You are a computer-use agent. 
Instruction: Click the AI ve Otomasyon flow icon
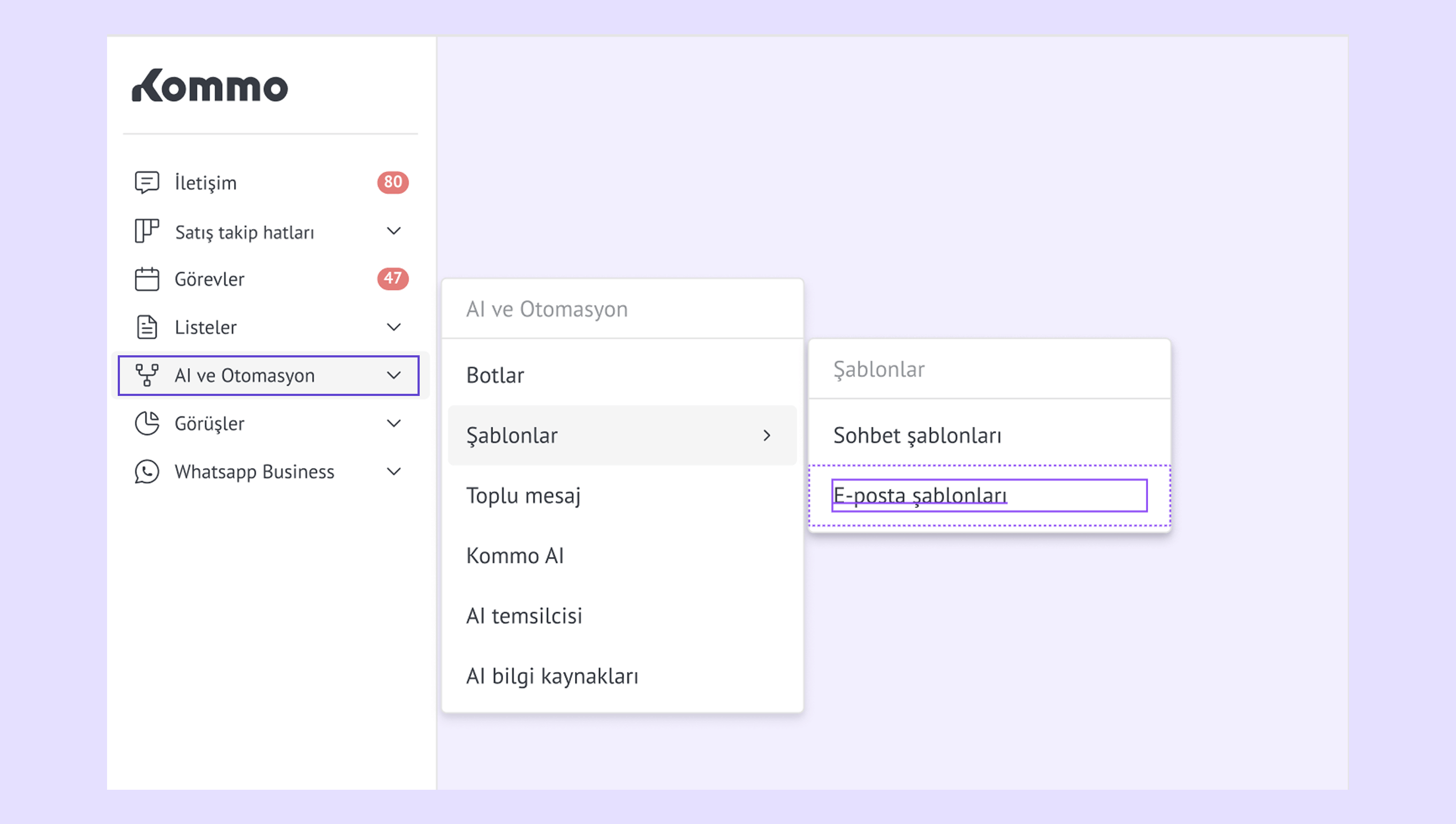pyautogui.click(x=147, y=375)
